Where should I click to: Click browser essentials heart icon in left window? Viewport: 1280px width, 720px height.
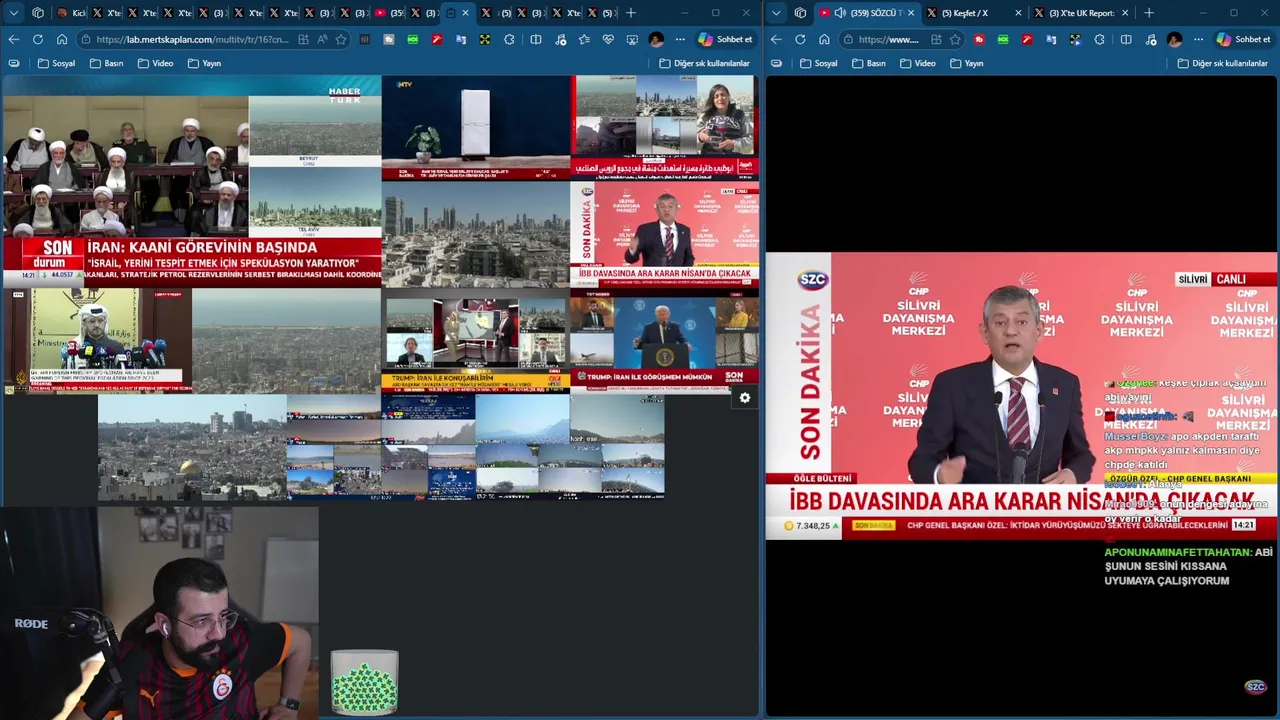click(x=608, y=39)
